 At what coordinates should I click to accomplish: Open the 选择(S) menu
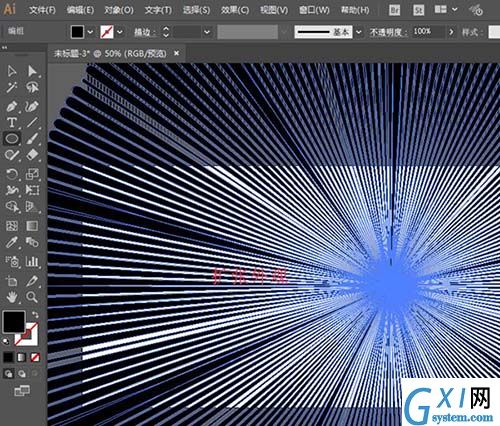196,10
